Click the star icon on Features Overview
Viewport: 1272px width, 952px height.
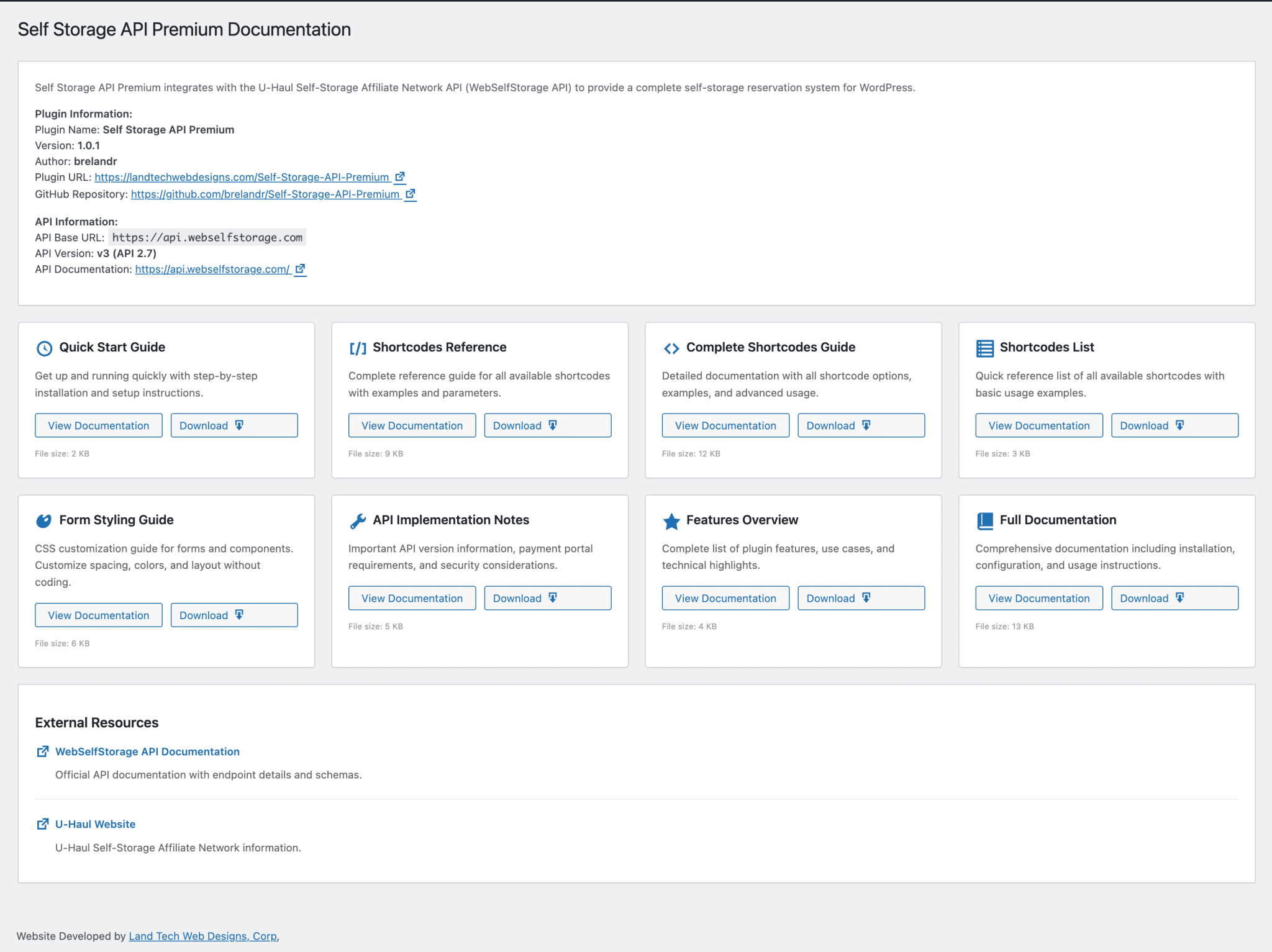pos(671,521)
